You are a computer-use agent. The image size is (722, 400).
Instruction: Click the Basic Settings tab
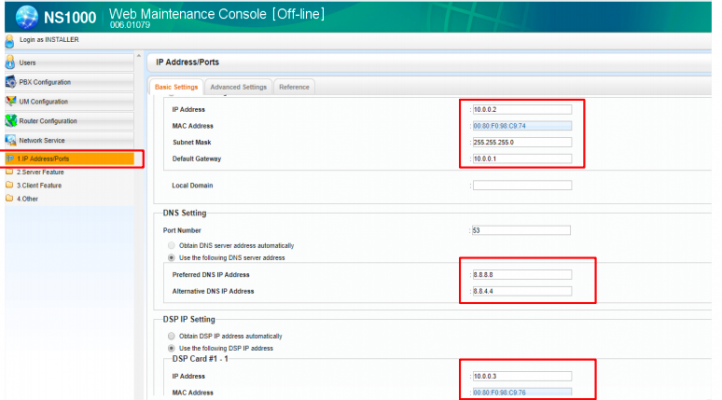tap(176, 87)
